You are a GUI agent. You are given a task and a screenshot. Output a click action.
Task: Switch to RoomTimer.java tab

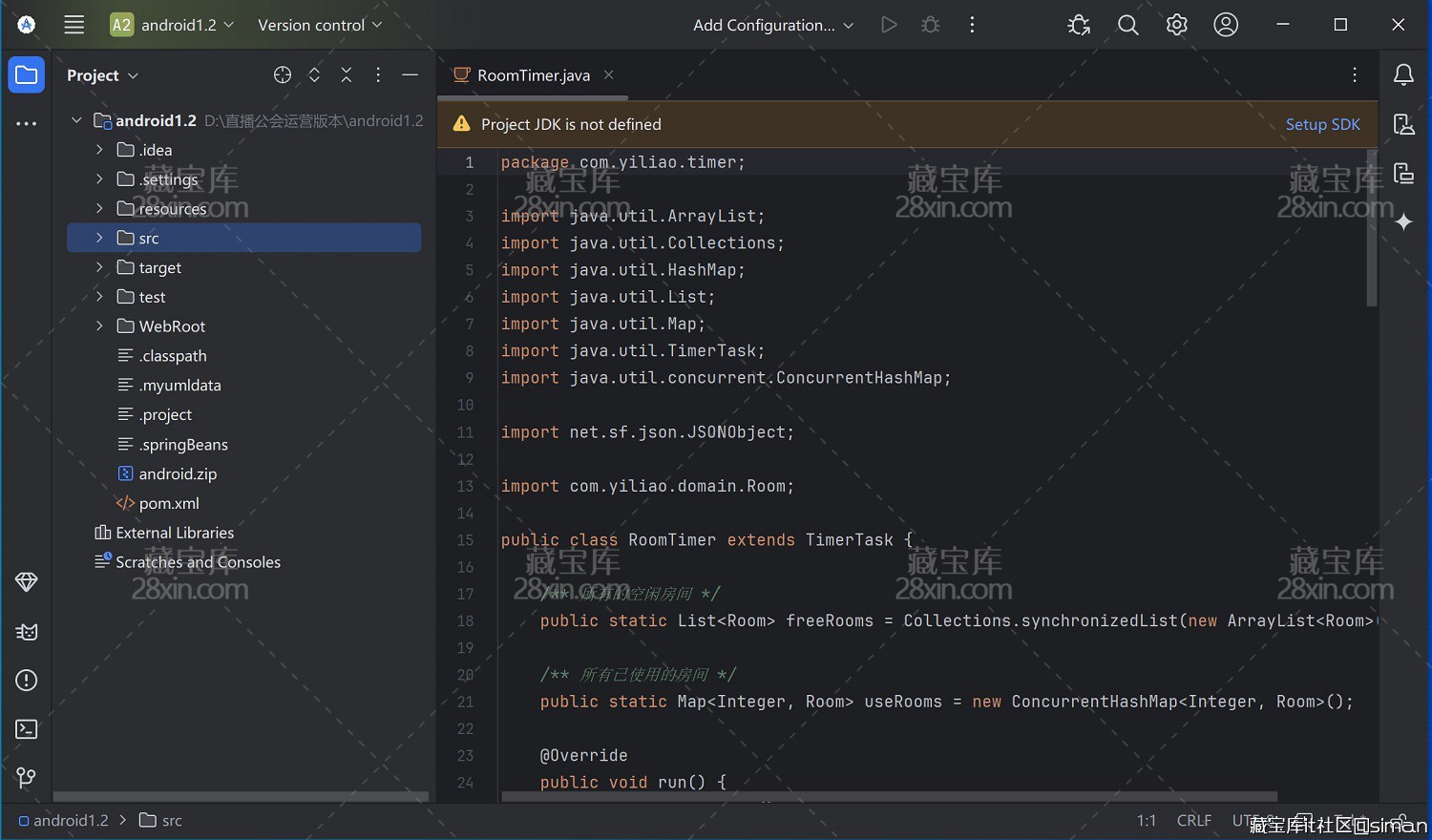(x=534, y=75)
